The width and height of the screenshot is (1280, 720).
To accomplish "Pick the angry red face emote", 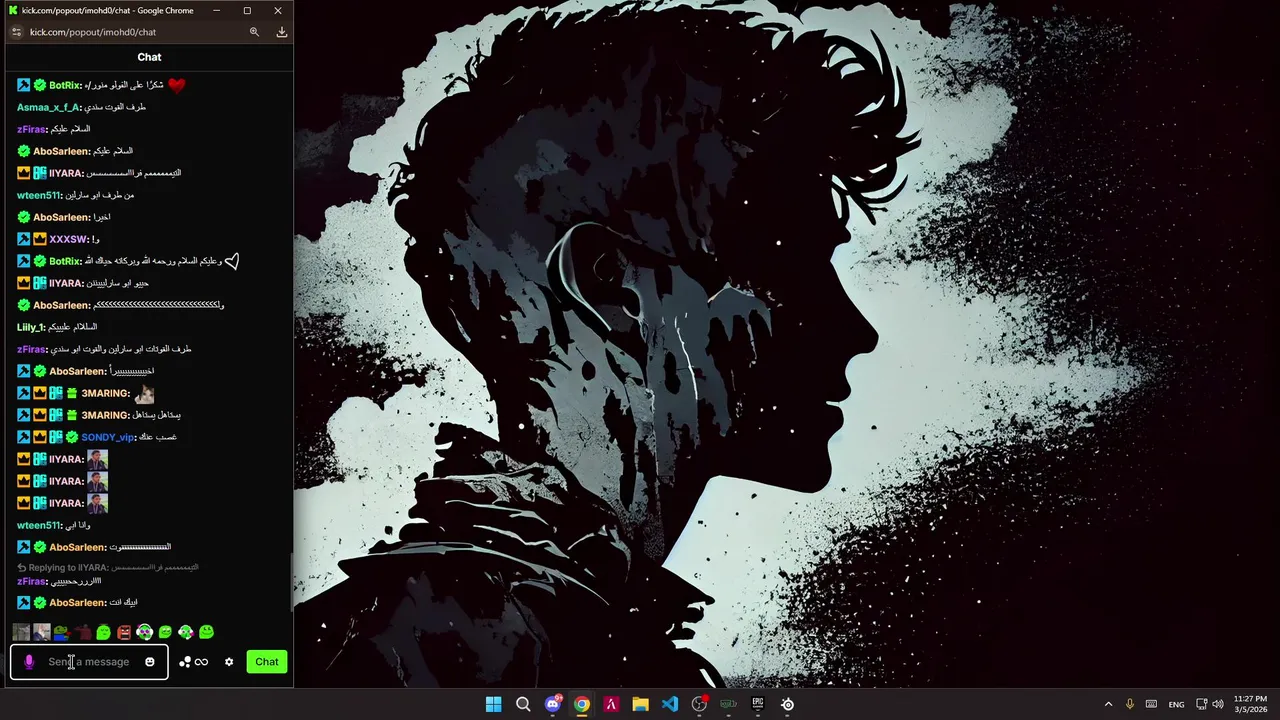I will [x=124, y=632].
